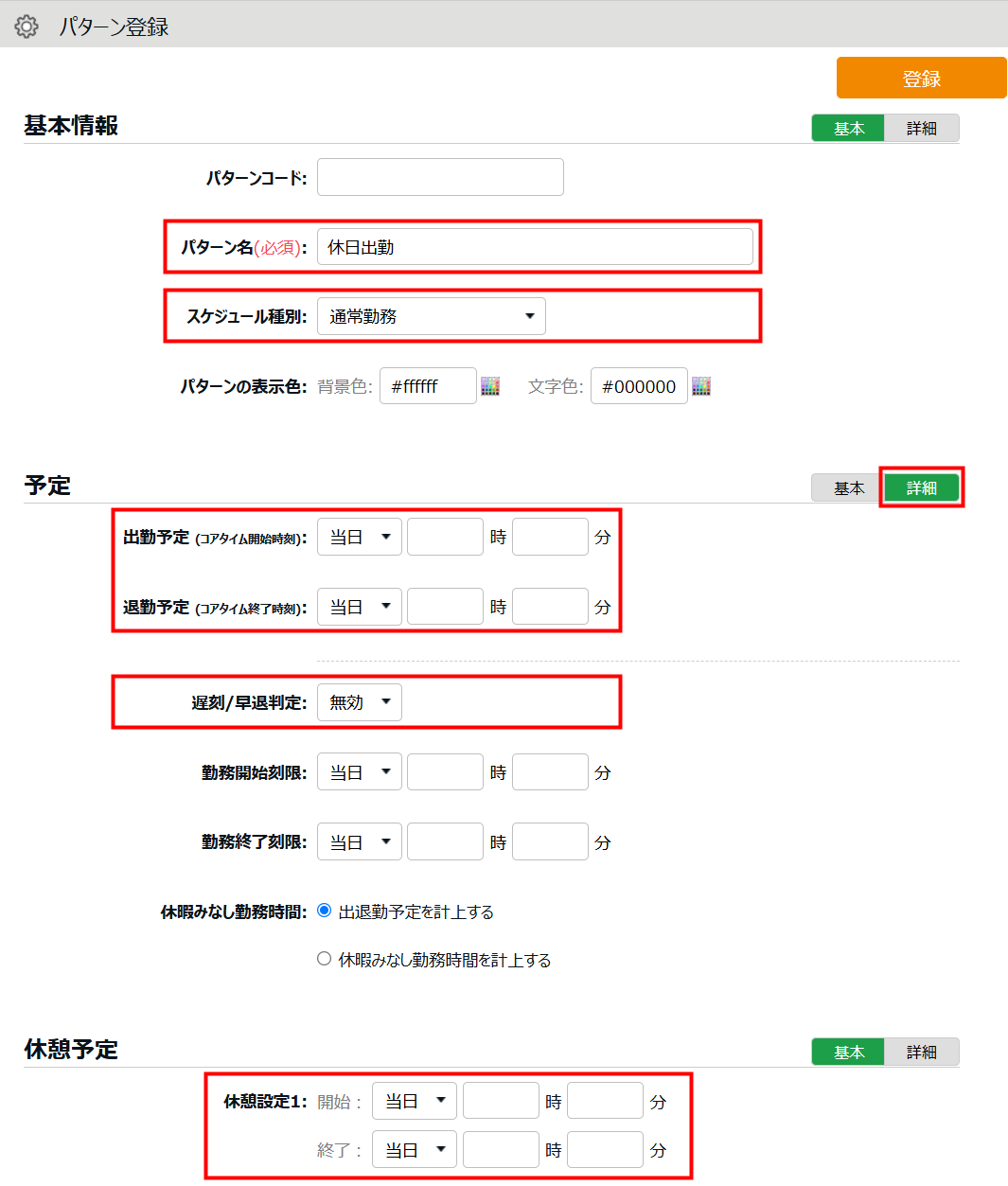Open the スケジュール種別 dropdown

tap(432, 316)
